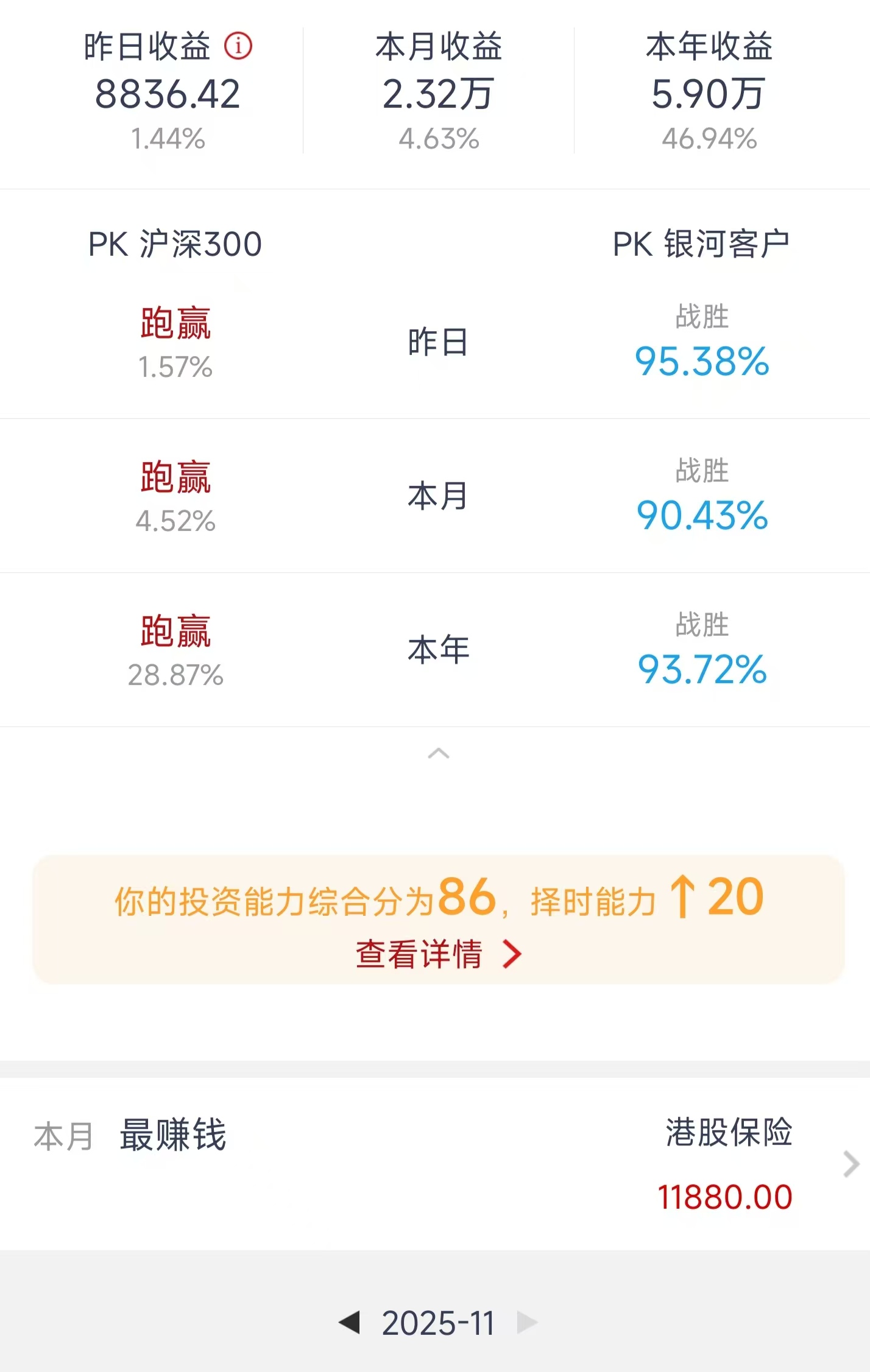Image resolution: width=870 pixels, height=1372 pixels.
Task: Tap the 本月 战胜 90.43% figure
Action: (702, 515)
